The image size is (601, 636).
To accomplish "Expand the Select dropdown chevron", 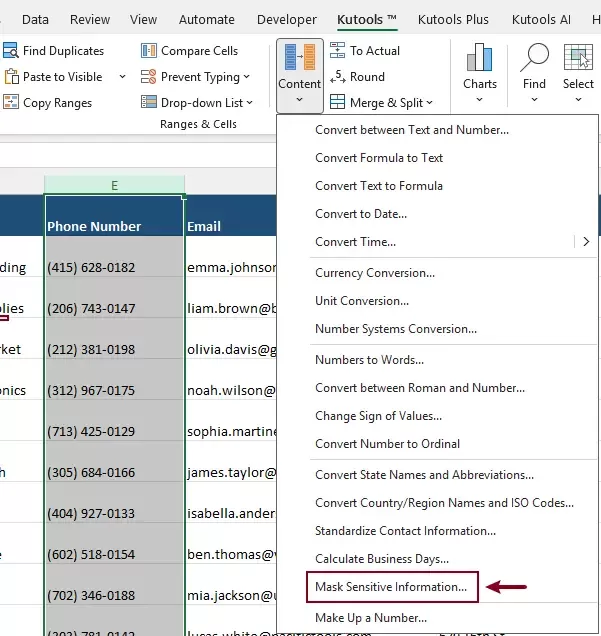I will (x=578, y=100).
